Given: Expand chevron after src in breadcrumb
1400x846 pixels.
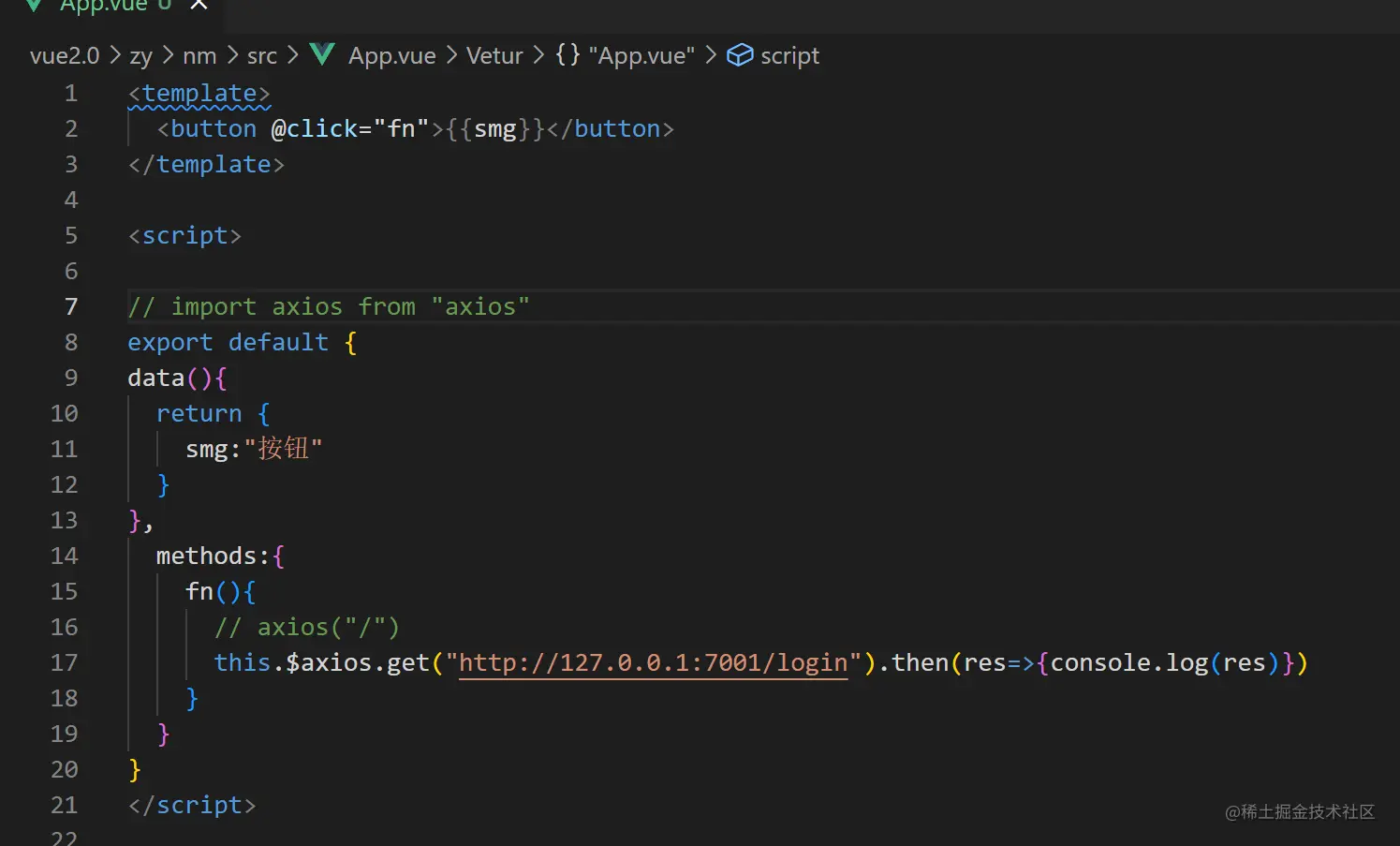Looking at the screenshot, I should [x=293, y=55].
